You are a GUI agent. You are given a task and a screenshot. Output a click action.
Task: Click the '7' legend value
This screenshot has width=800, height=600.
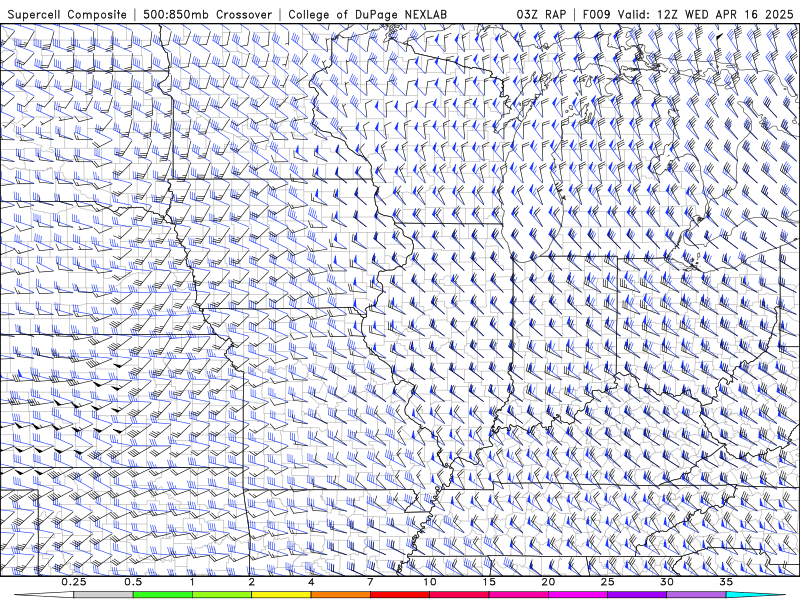pos(370,582)
